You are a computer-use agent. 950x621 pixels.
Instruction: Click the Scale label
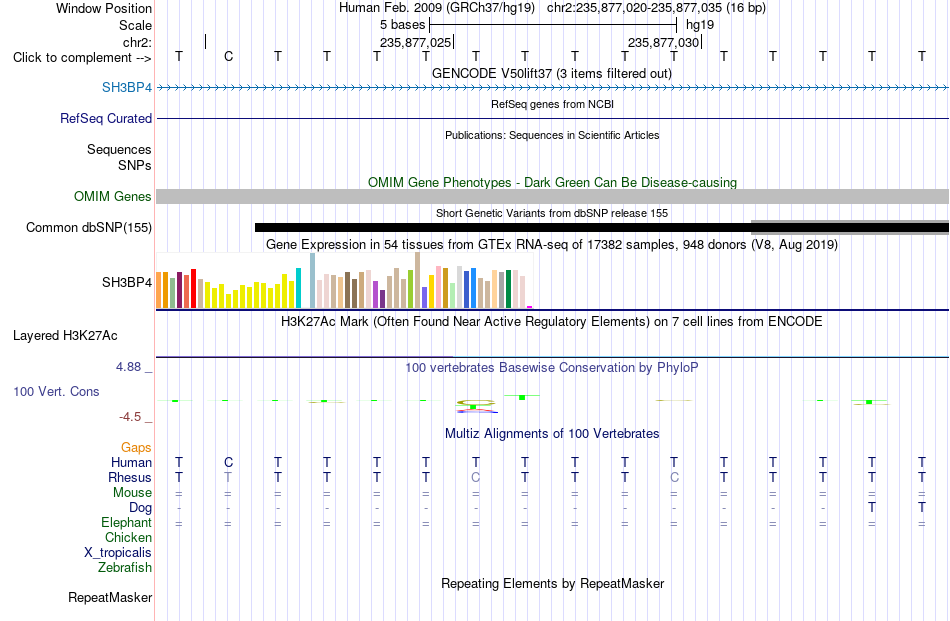[x=135, y=25]
